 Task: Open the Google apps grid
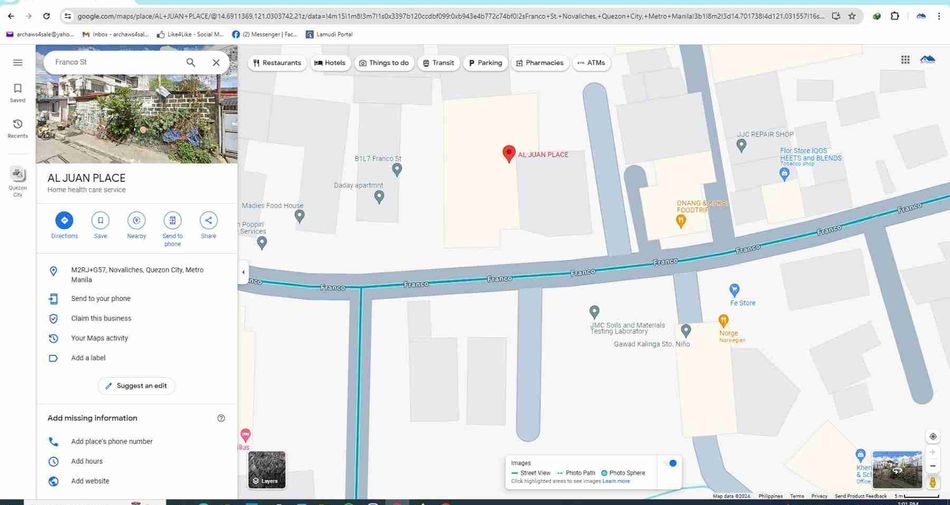(905, 60)
